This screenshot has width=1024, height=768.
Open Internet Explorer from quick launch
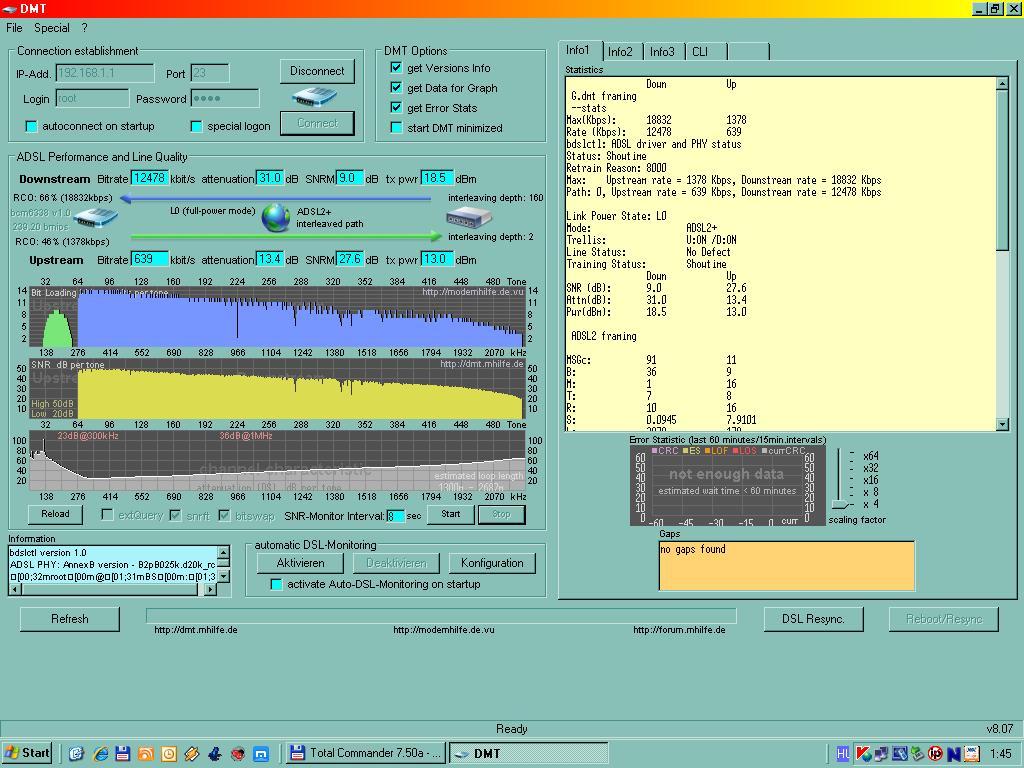(x=100, y=753)
